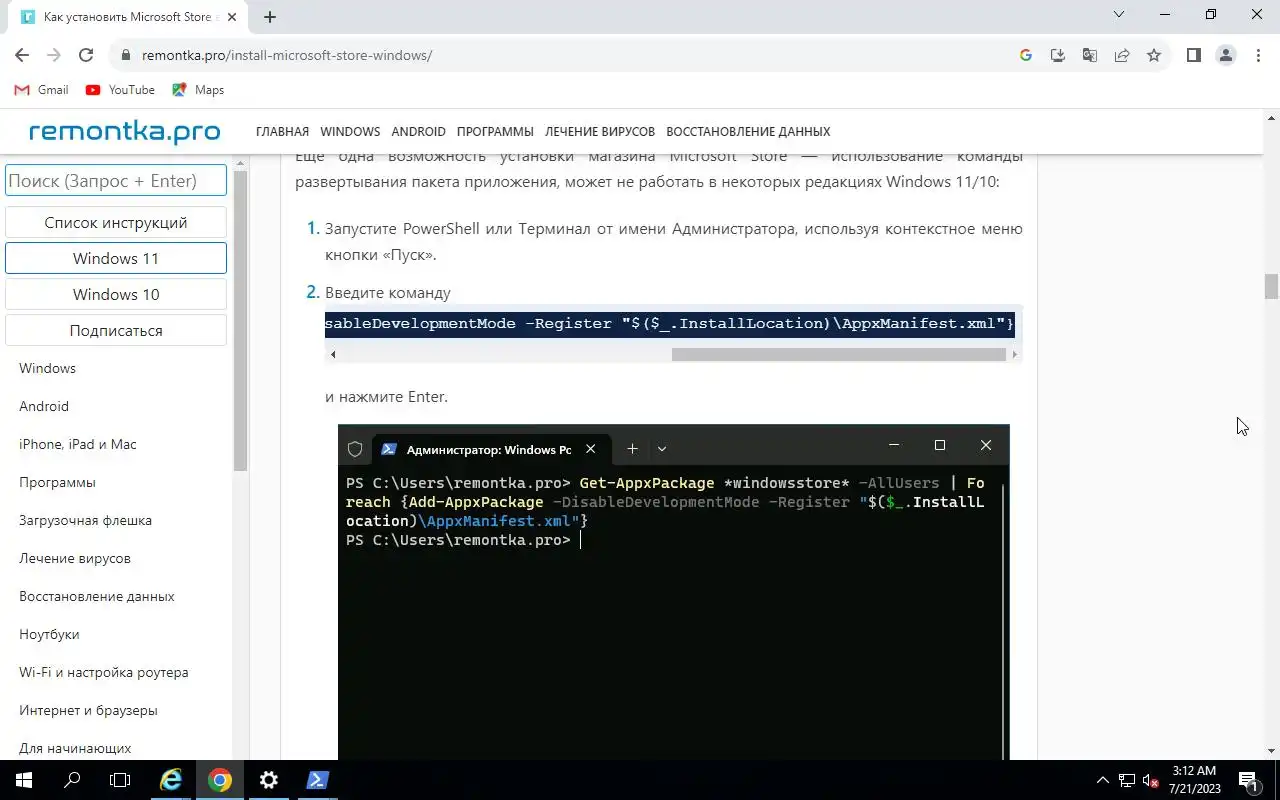Open the notification center icon
This screenshot has width=1280, height=800.
[x=1248, y=780]
